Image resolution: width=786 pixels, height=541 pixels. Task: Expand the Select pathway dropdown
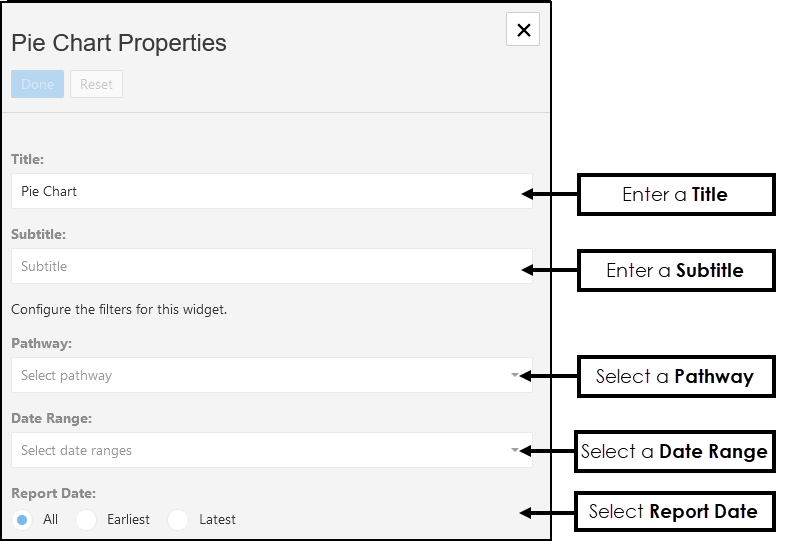271,375
